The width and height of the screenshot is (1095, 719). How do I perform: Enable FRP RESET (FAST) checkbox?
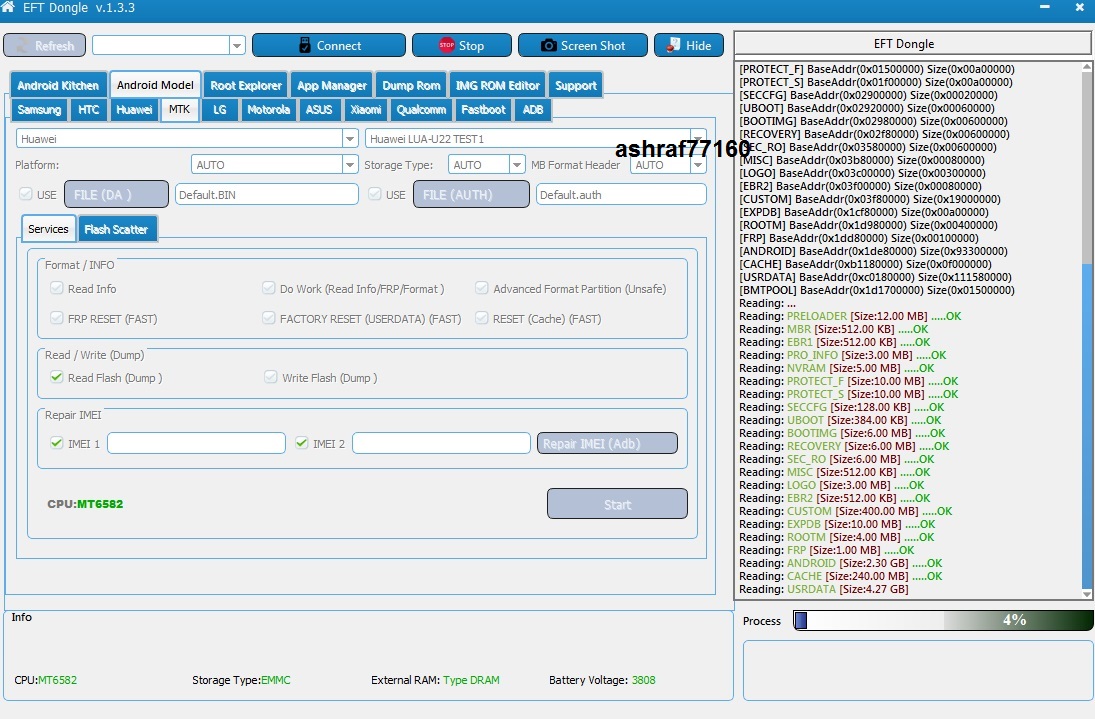coord(57,318)
